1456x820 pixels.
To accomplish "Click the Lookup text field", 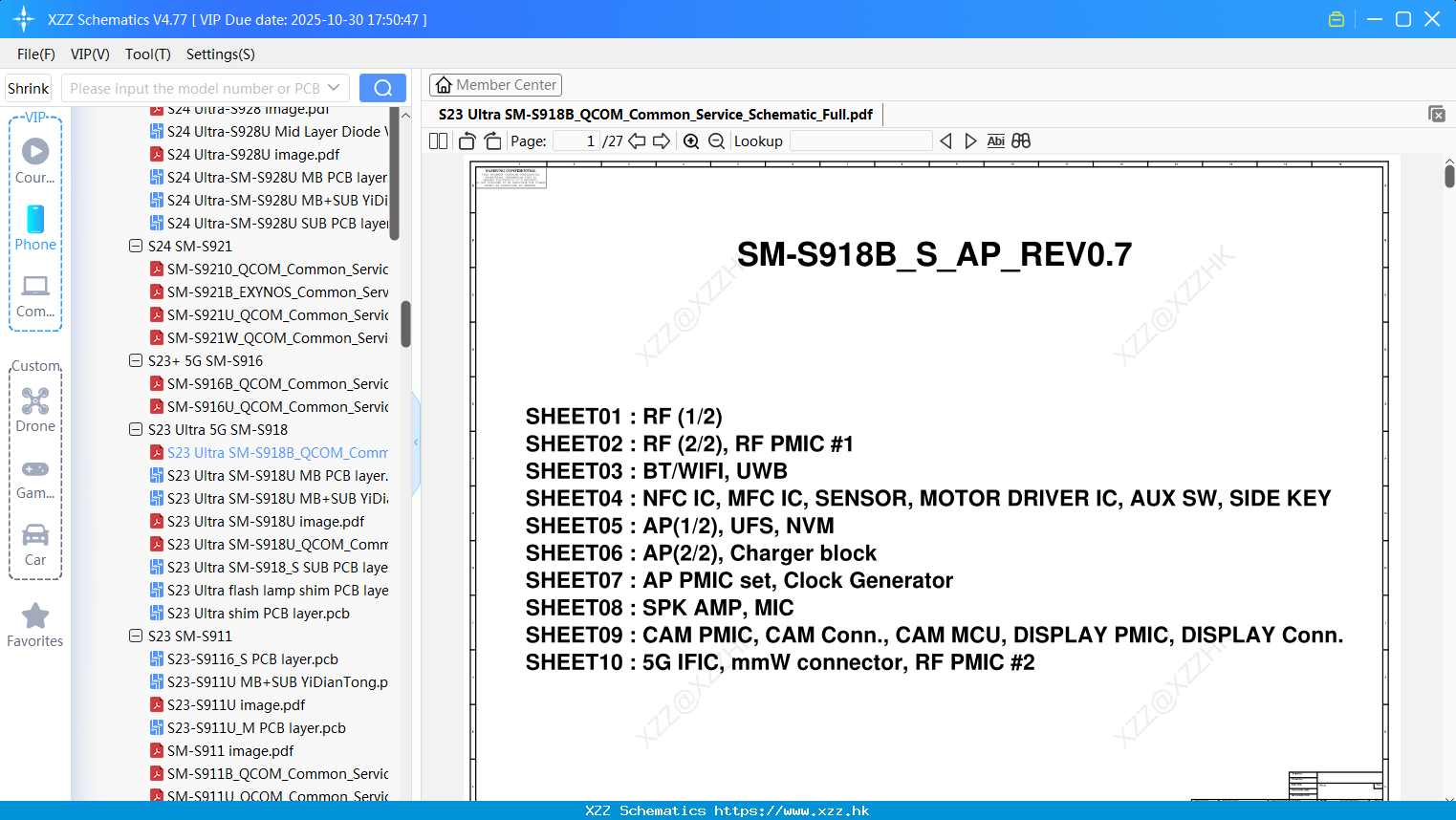I will 860,141.
